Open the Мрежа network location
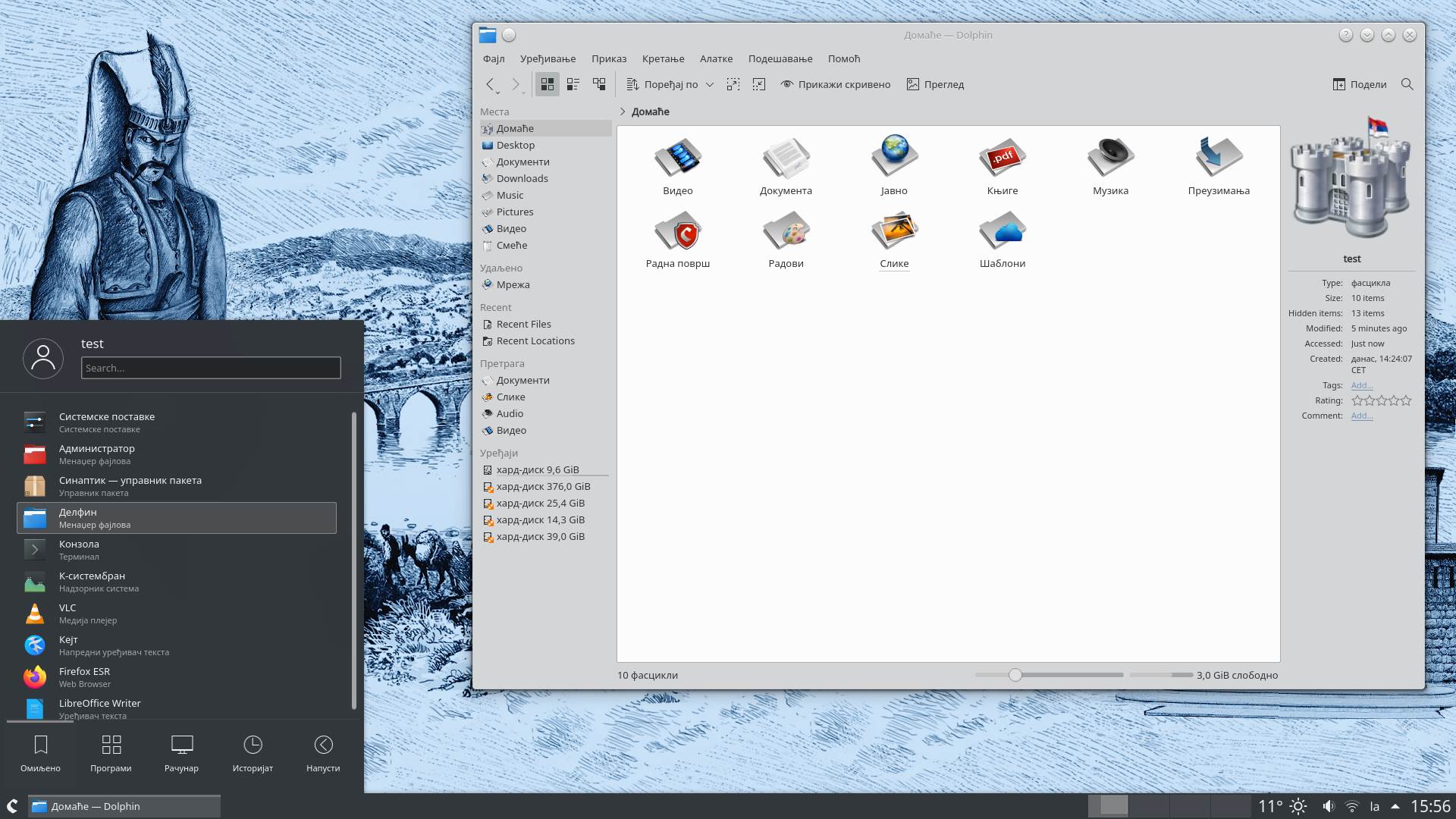This screenshot has height=819, width=1456. click(514, 284)
